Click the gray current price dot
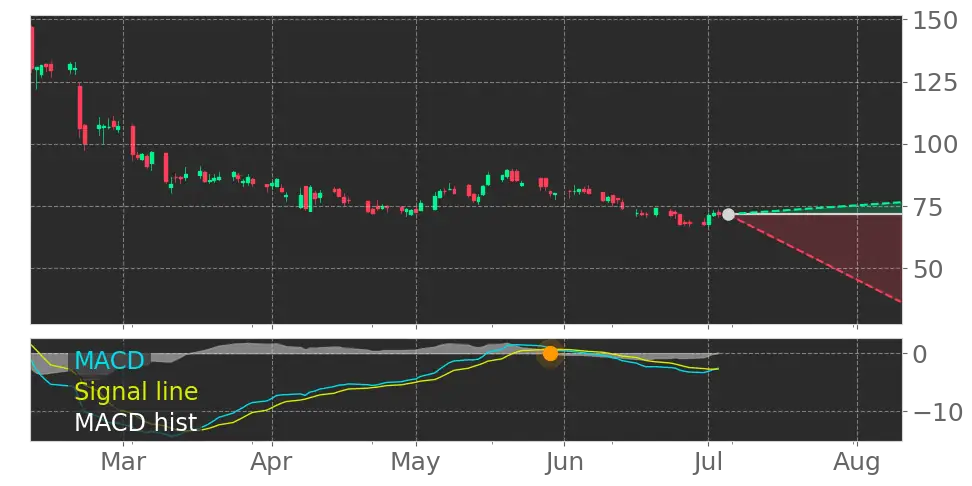 tap(728, 214)
